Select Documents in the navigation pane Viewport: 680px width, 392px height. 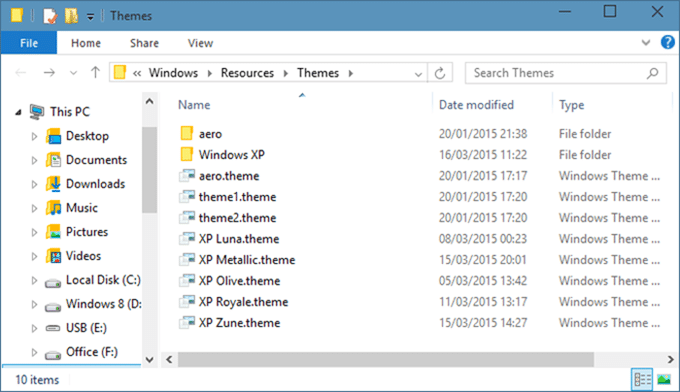click(96, 160)
